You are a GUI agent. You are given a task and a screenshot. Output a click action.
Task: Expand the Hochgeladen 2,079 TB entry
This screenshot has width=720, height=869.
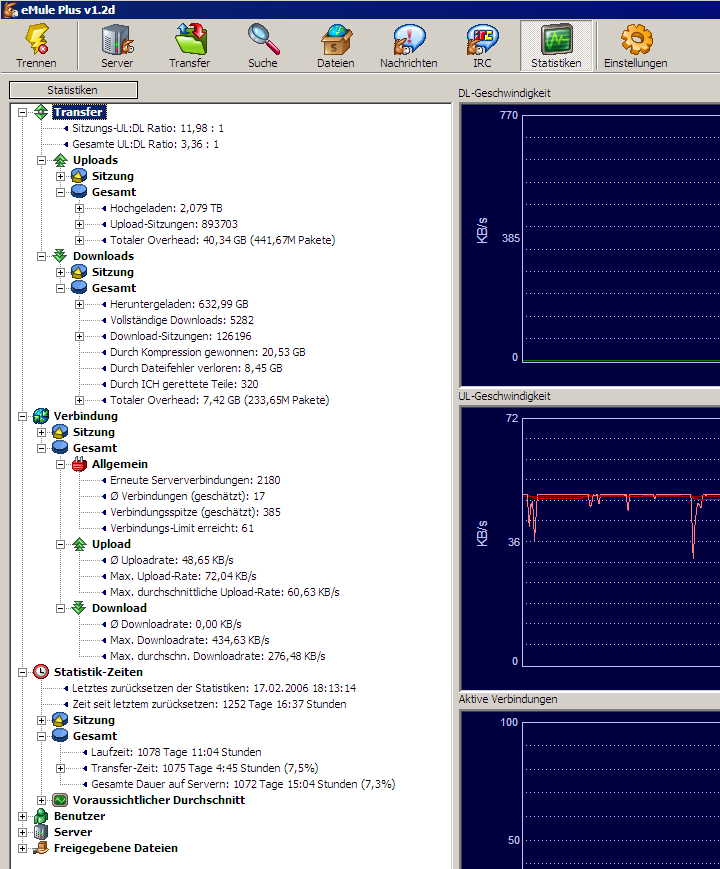(x=79, y=209)
